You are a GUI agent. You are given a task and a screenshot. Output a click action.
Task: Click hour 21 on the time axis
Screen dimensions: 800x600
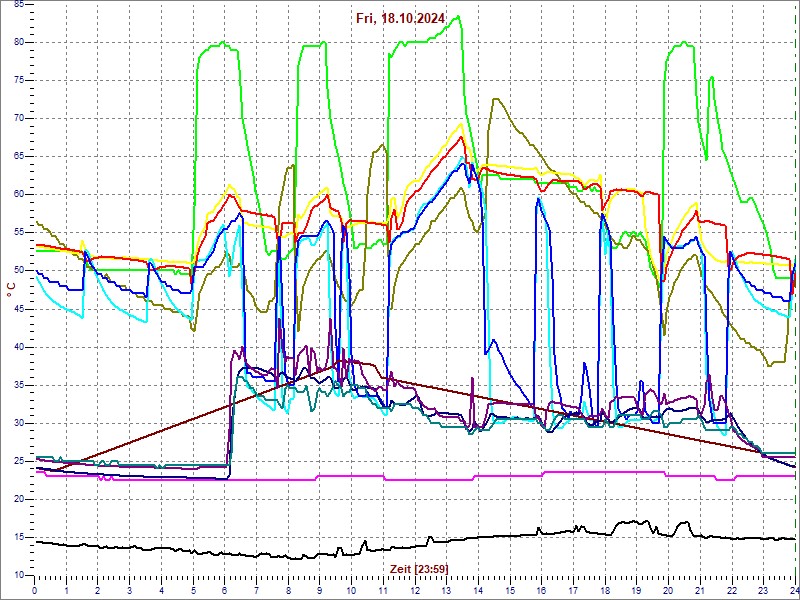[700, 590]
